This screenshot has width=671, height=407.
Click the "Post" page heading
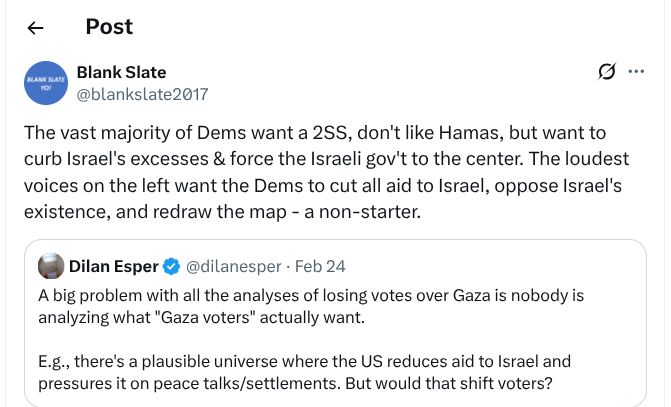[x=109, y=27]
